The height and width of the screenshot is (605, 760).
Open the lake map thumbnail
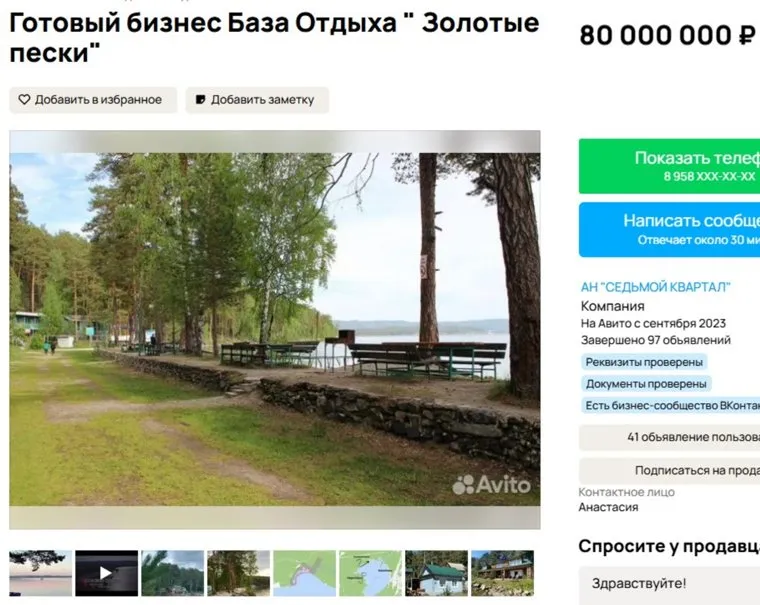tap(371, 573)
